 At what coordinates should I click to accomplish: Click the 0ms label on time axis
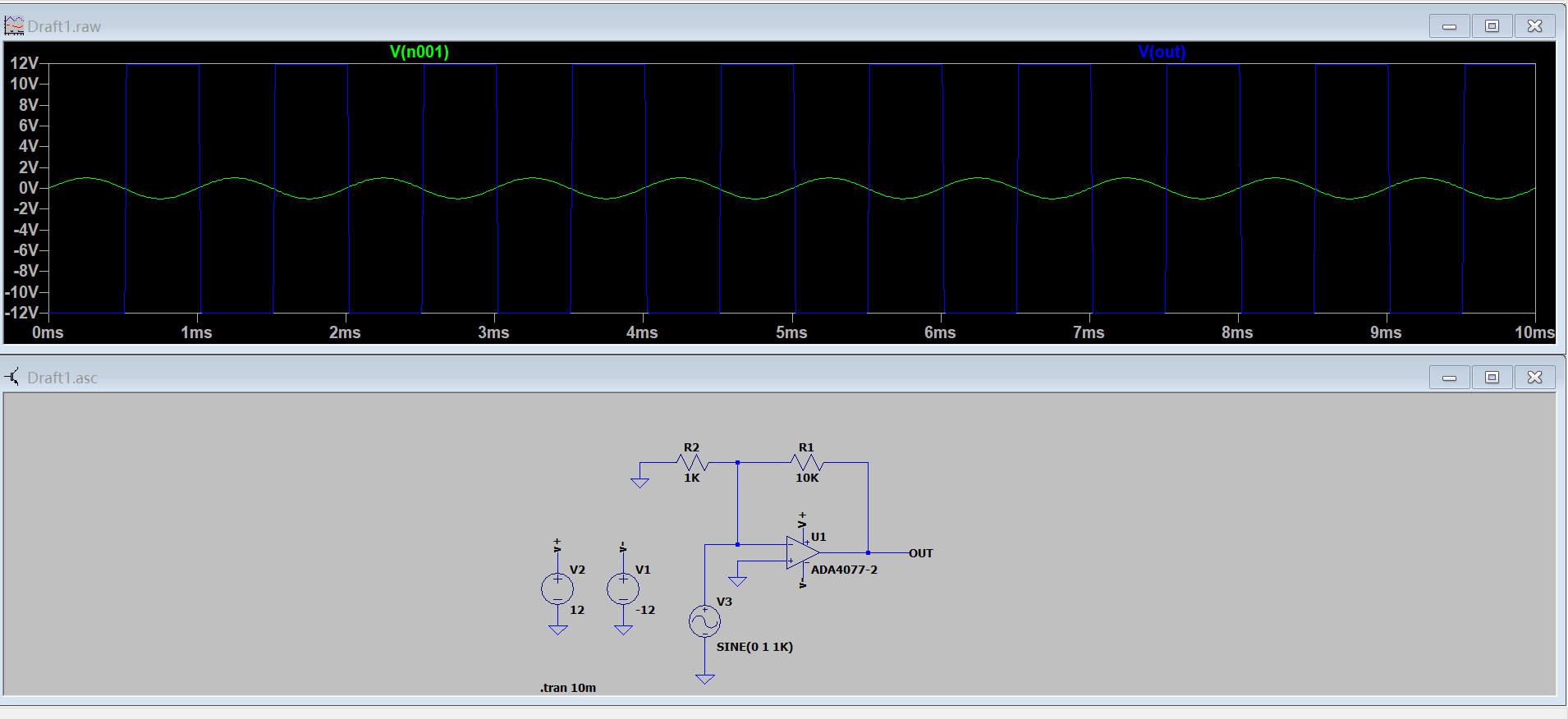click(x=48, y=332)
